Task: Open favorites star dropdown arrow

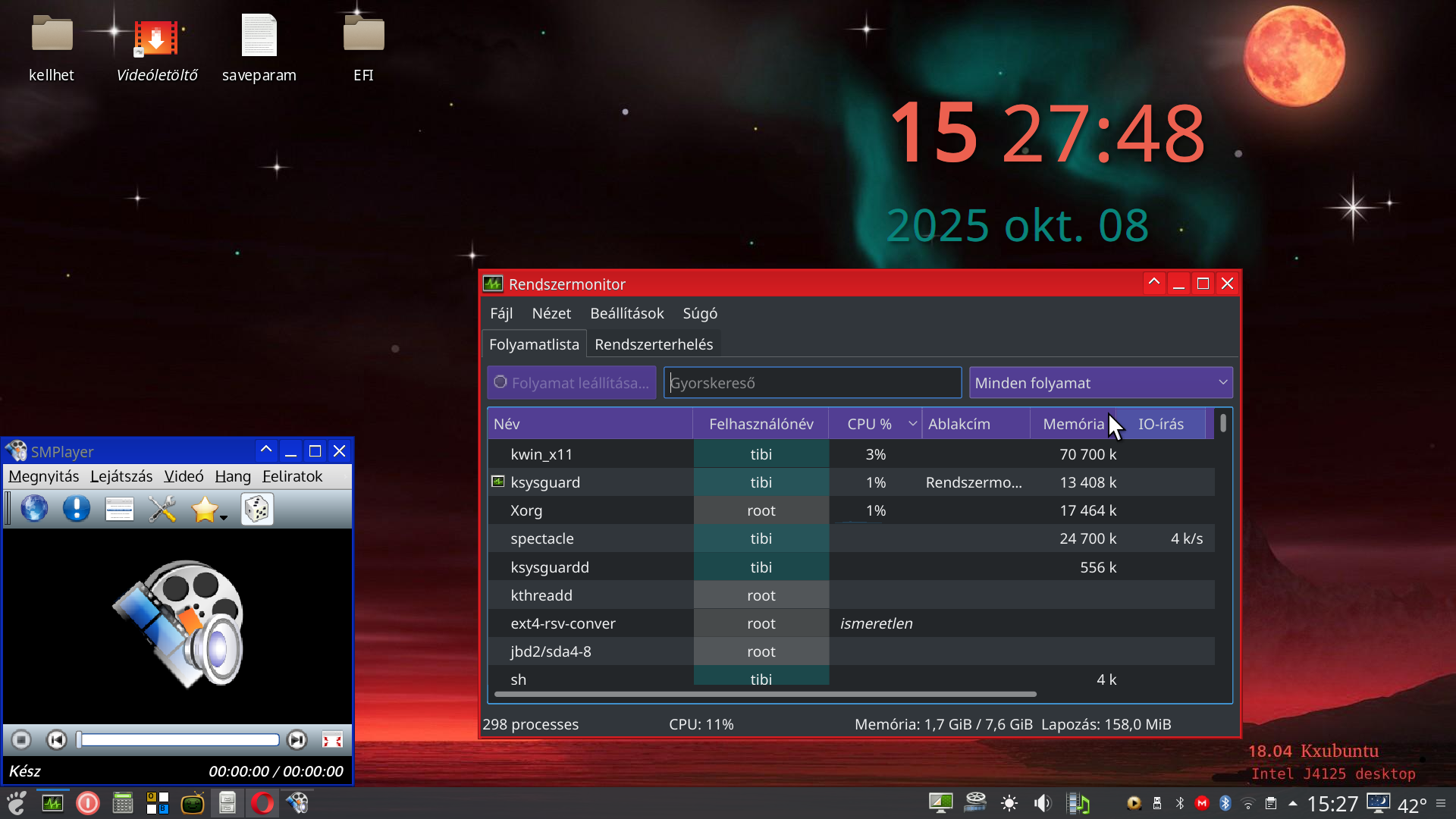Action: tap(224, 518)
